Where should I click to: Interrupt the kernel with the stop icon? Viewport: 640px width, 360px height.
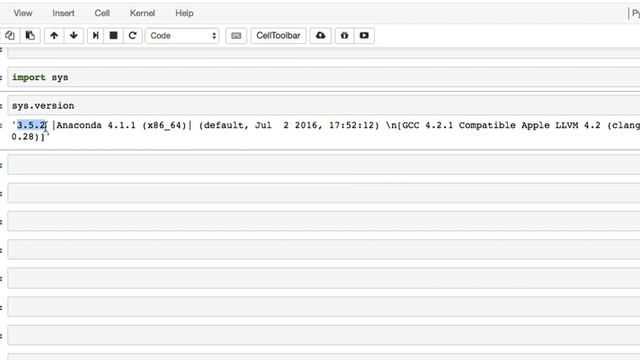click(113, 36)
